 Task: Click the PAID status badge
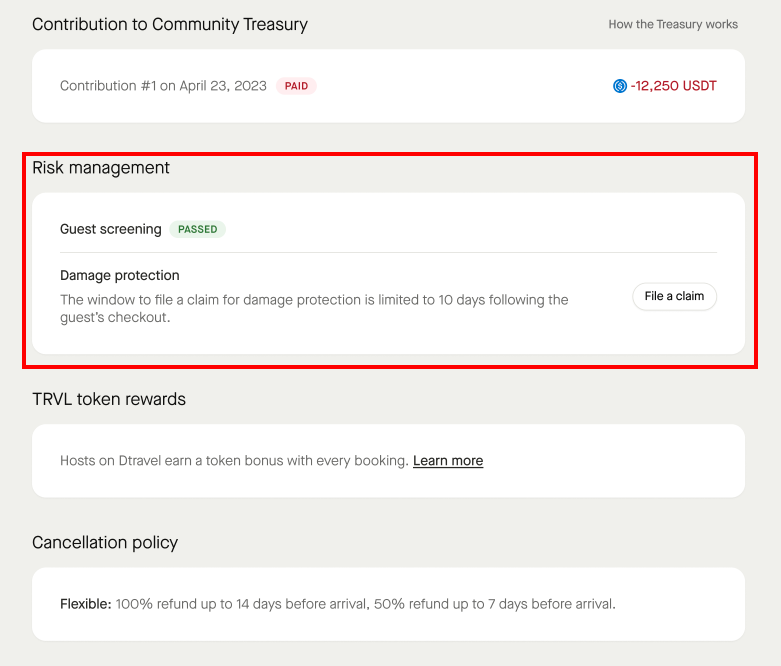296,86
